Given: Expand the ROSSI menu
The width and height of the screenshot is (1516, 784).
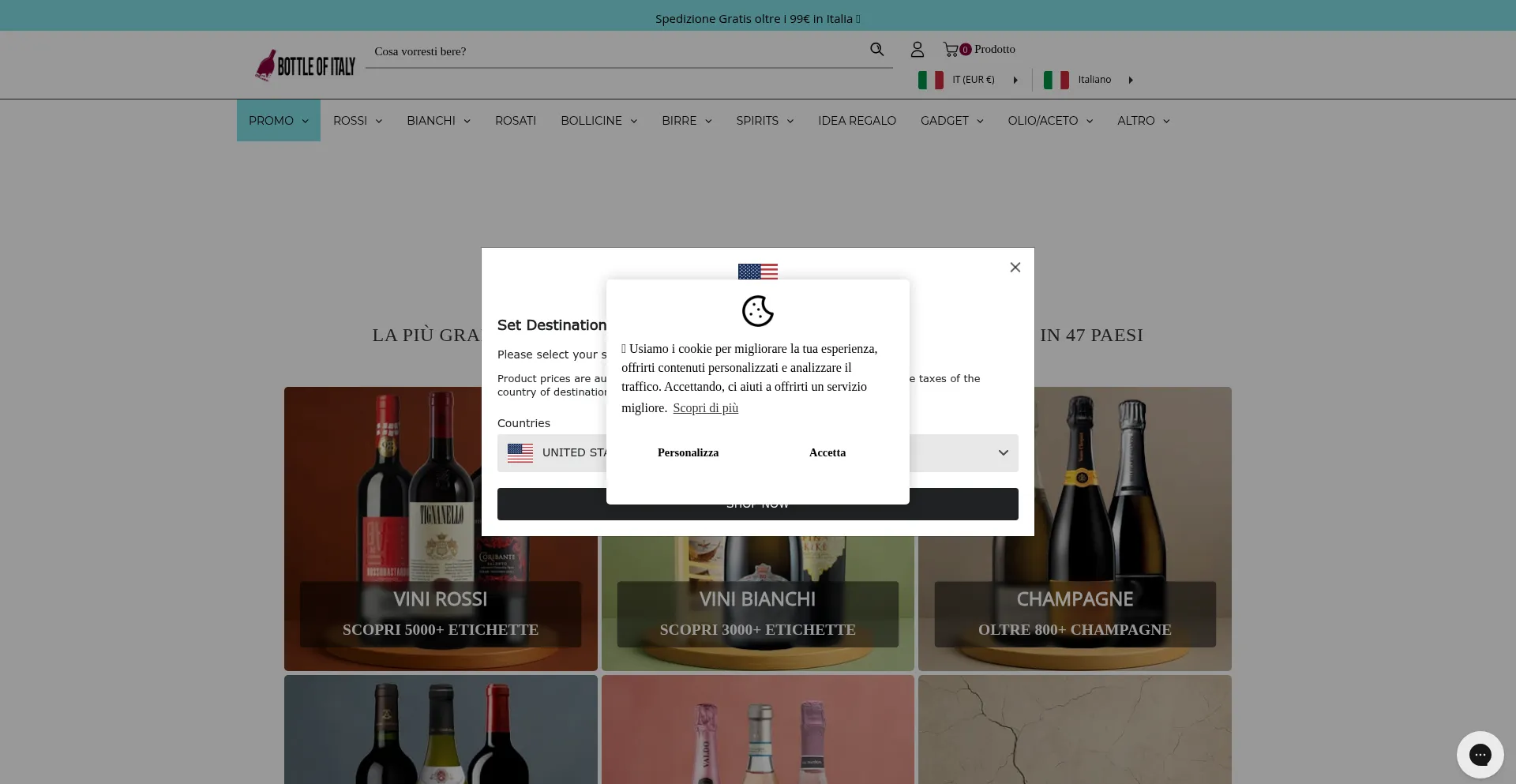Looking at the screenshot, I should [x=358, y=121].
